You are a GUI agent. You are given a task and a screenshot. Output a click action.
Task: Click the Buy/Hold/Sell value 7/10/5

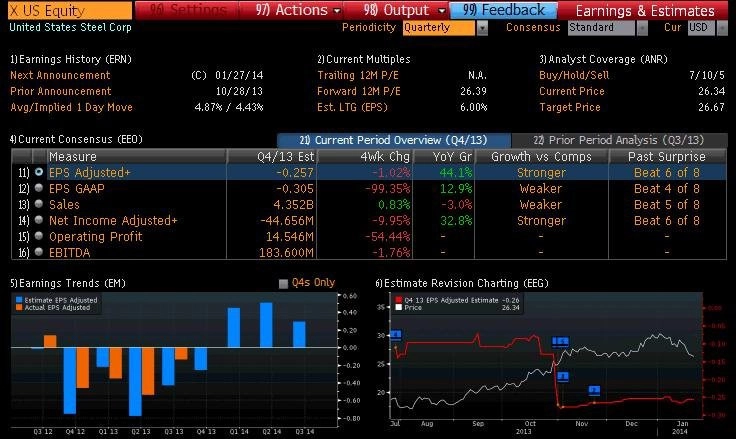707,75
